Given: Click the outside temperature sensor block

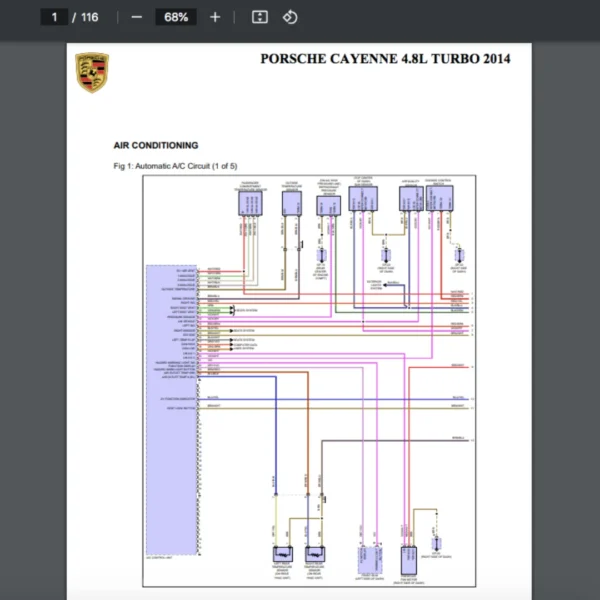Looking at the screenshot, I should coord(292,204).
